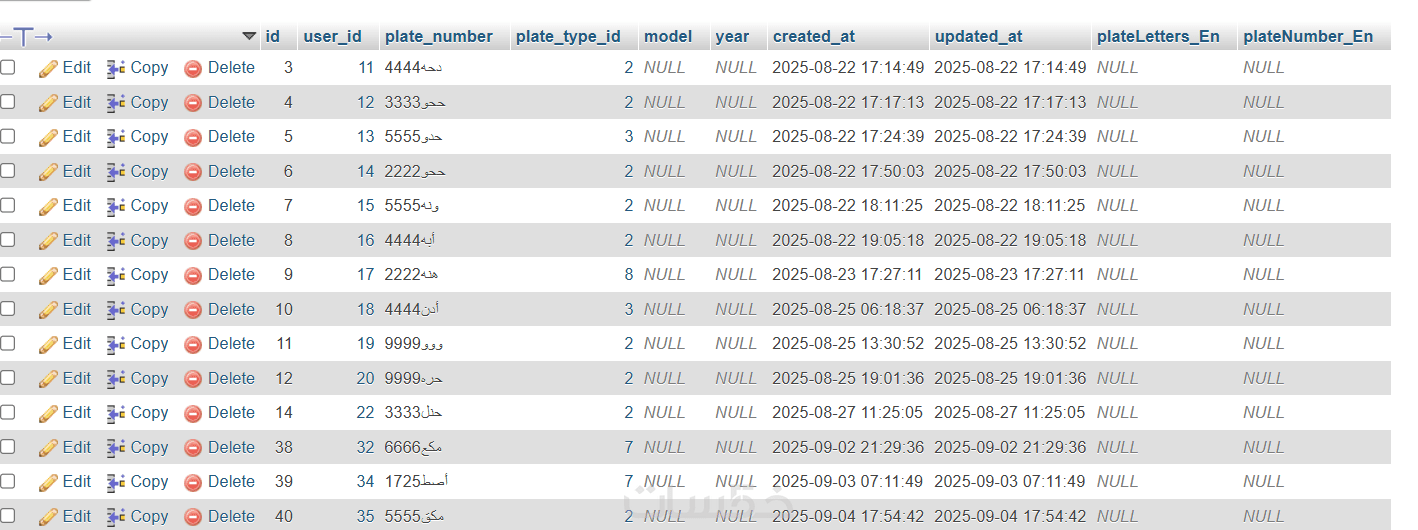Click the Copy icon for row id 5
Screen dimensions: 1418x530
point(116,137)
